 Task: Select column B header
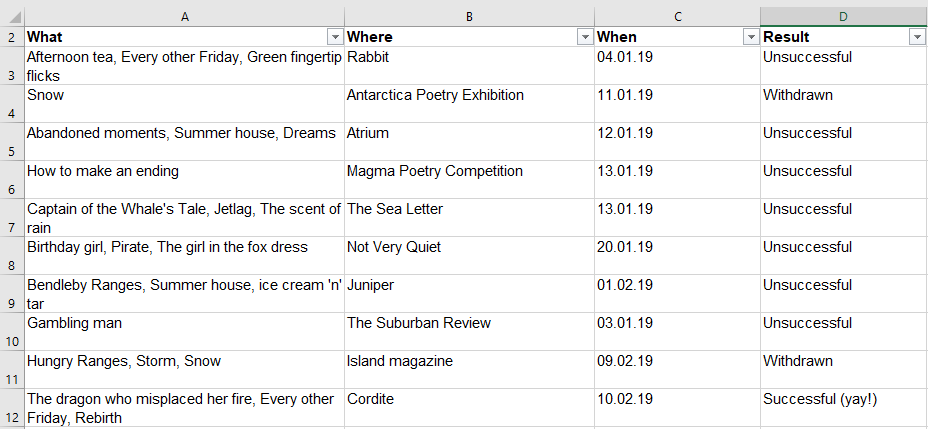pos(469,15)
